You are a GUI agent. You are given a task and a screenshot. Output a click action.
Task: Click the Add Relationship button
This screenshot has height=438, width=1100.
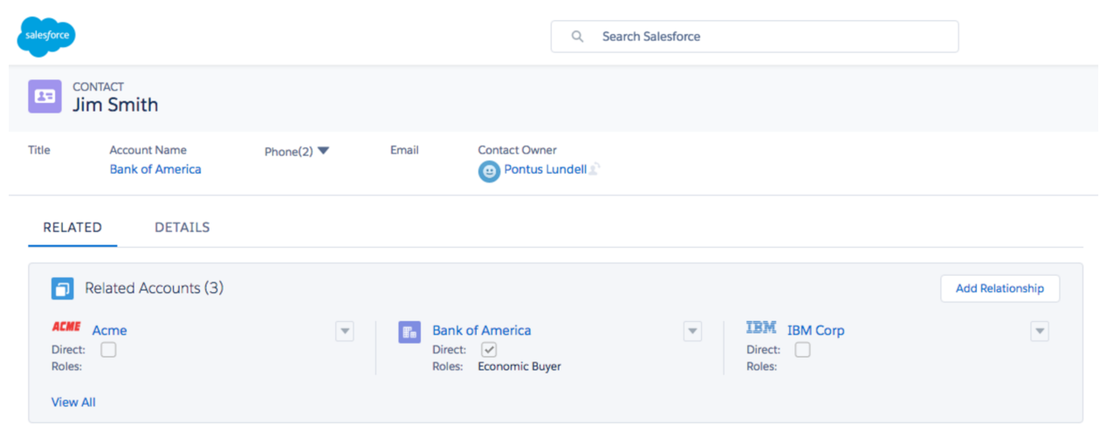pyautogui.click(x=999, y=288)
